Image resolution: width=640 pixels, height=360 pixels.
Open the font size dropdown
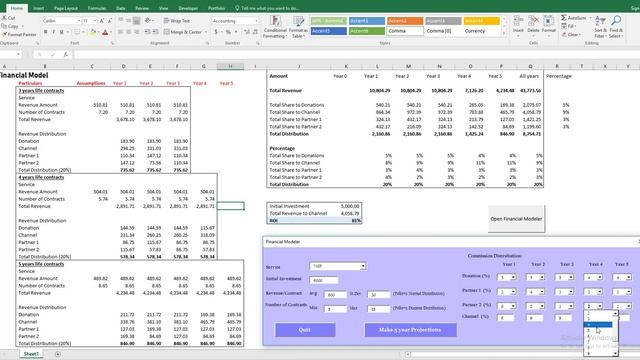tap(95, 20)
